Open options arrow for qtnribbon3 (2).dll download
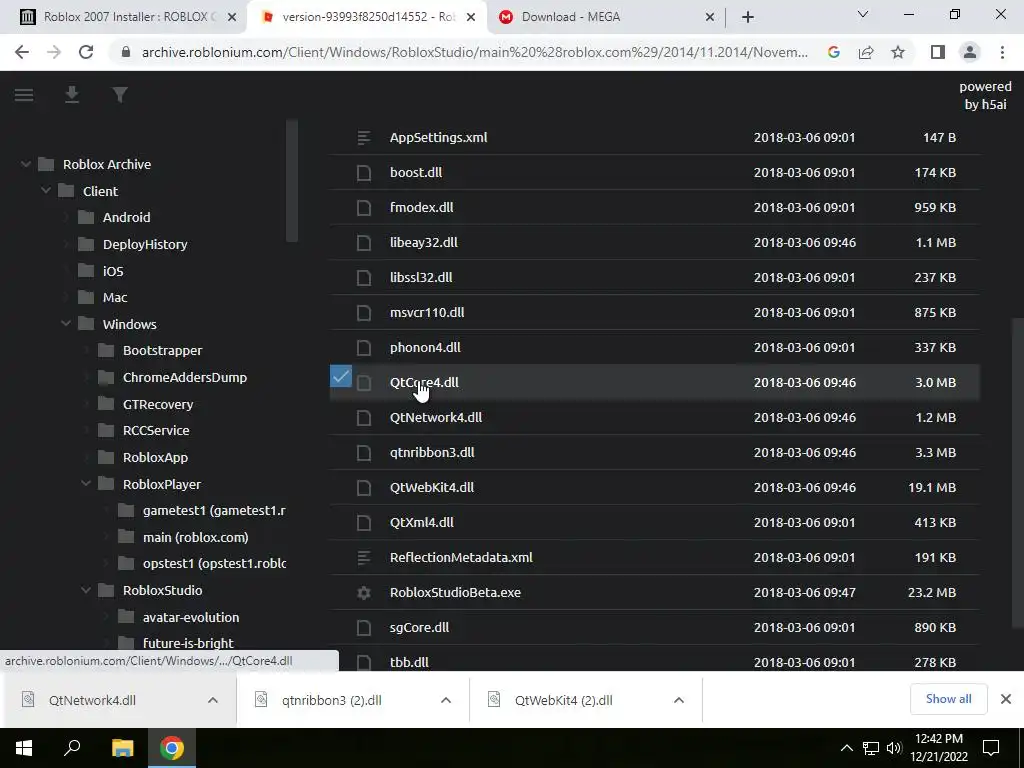1024x768 pixels. pyautogui.click(x=446, y=700)
